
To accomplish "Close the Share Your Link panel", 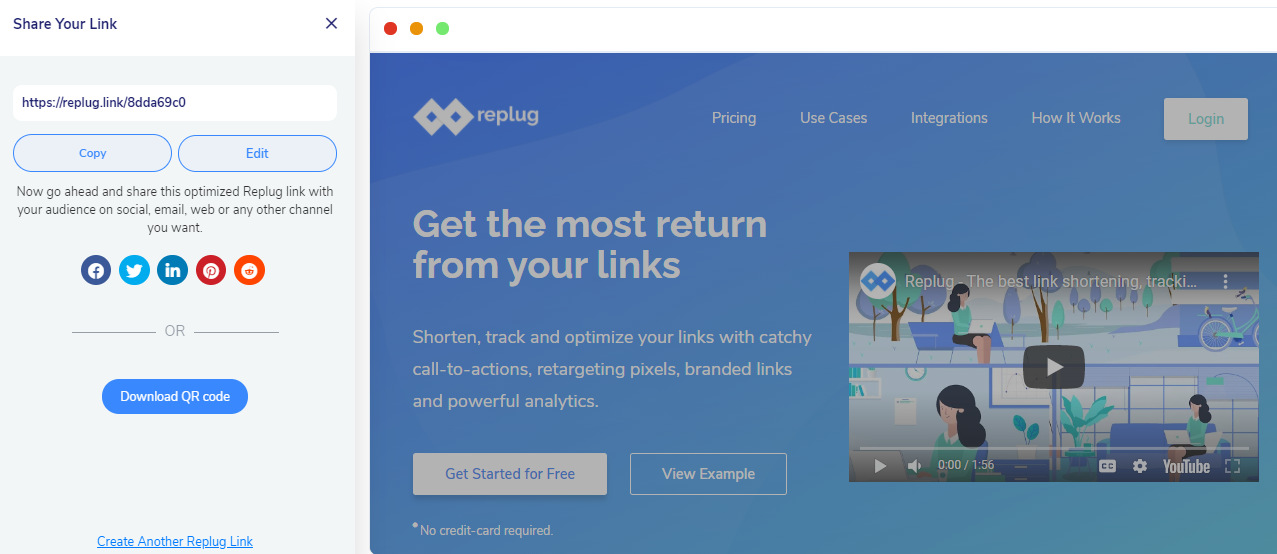I will coord(332,23).
